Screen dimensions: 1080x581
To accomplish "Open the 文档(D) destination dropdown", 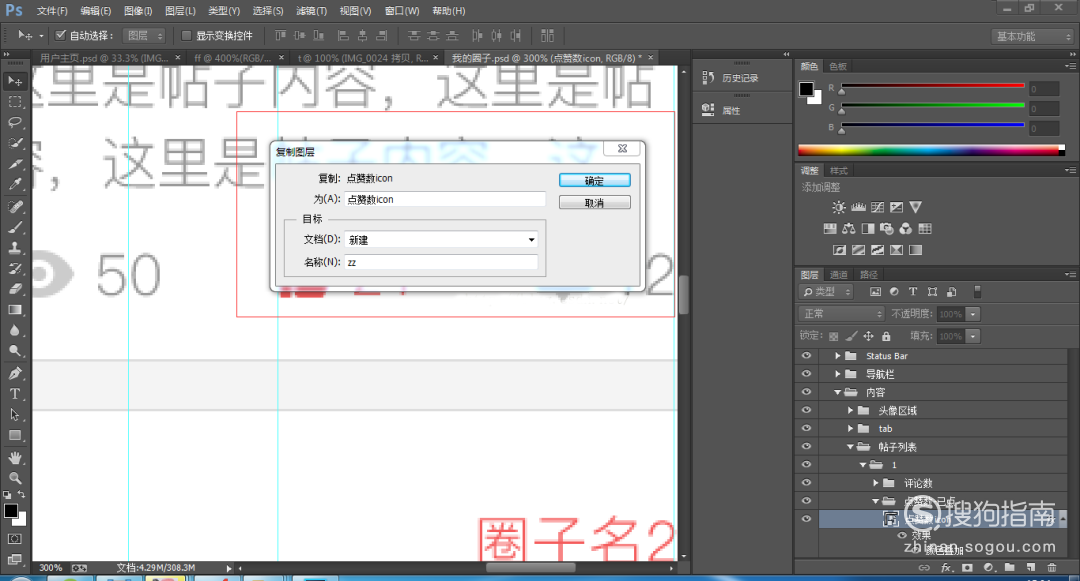I will point(441,240).
